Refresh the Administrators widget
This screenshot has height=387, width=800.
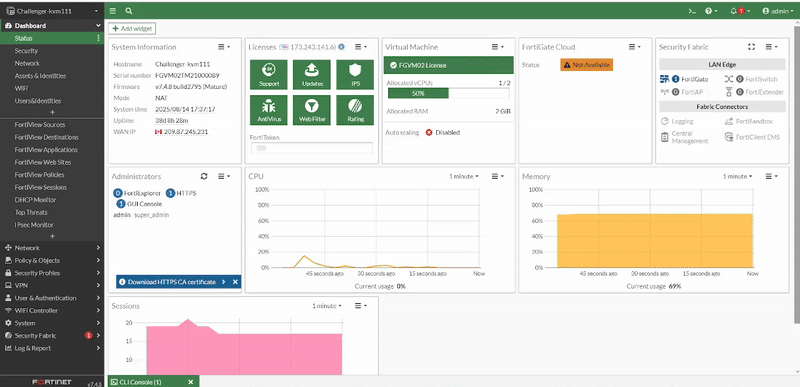[x=204, y=176]
